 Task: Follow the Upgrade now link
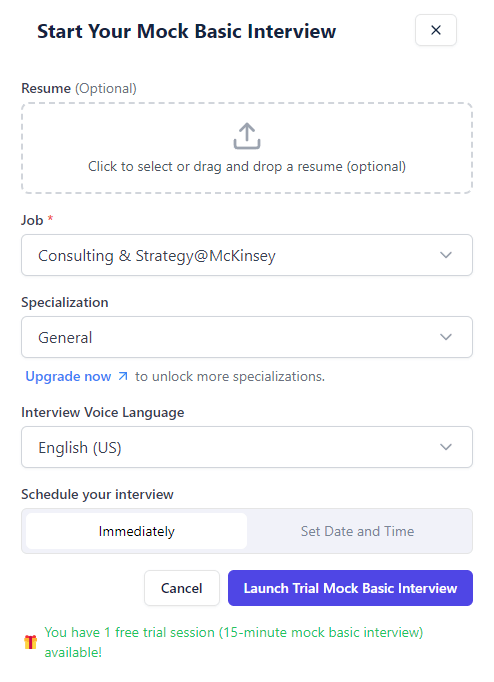(68, 376)
